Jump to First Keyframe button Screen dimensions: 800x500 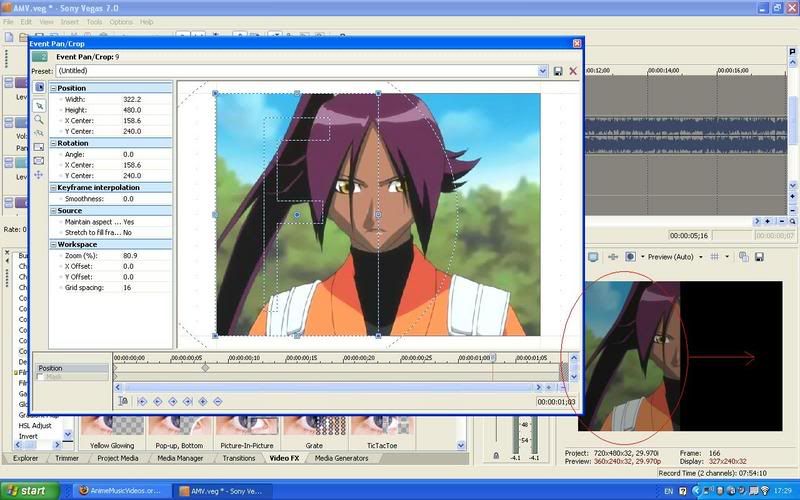pos(142,402)
